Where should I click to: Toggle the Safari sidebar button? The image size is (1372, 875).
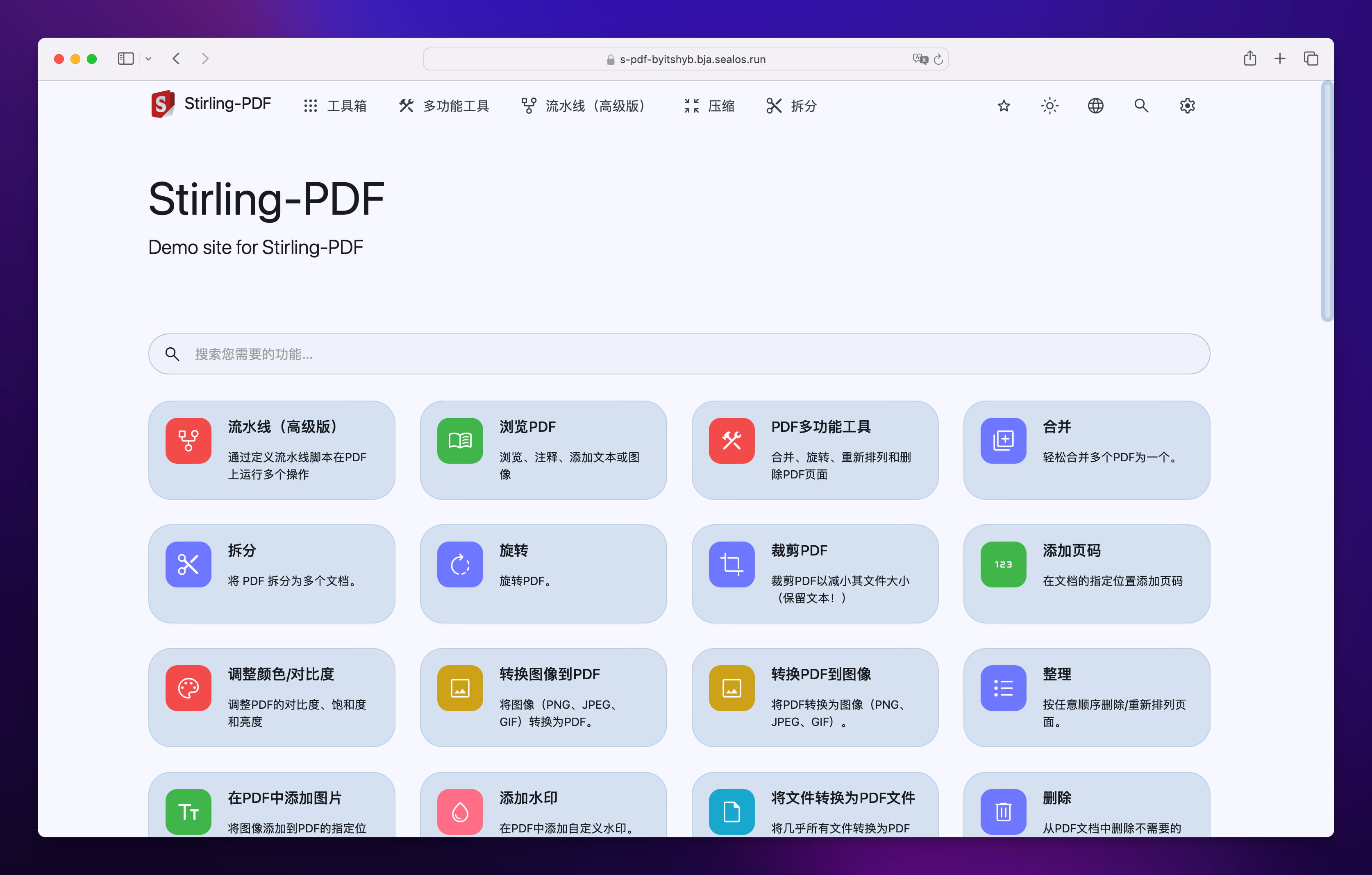click(125, 59)
